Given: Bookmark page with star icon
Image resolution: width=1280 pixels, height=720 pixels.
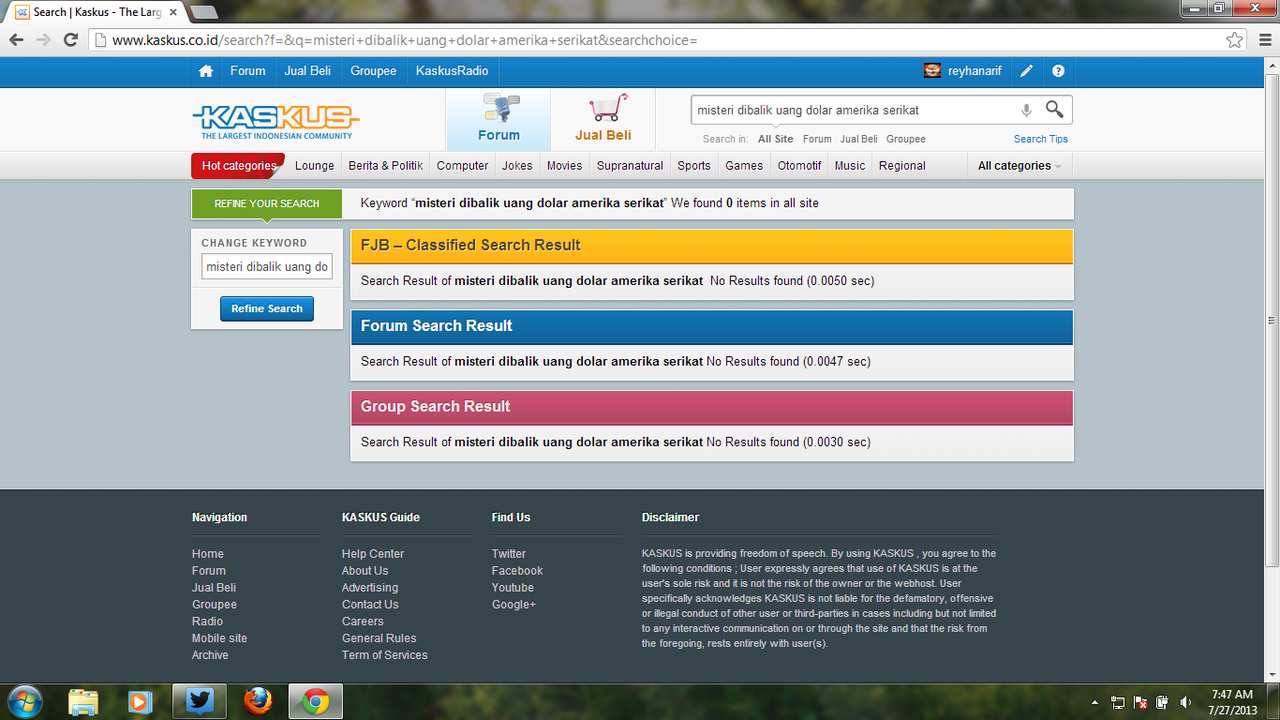Looking at the screenshot, I should (1235, 40).
